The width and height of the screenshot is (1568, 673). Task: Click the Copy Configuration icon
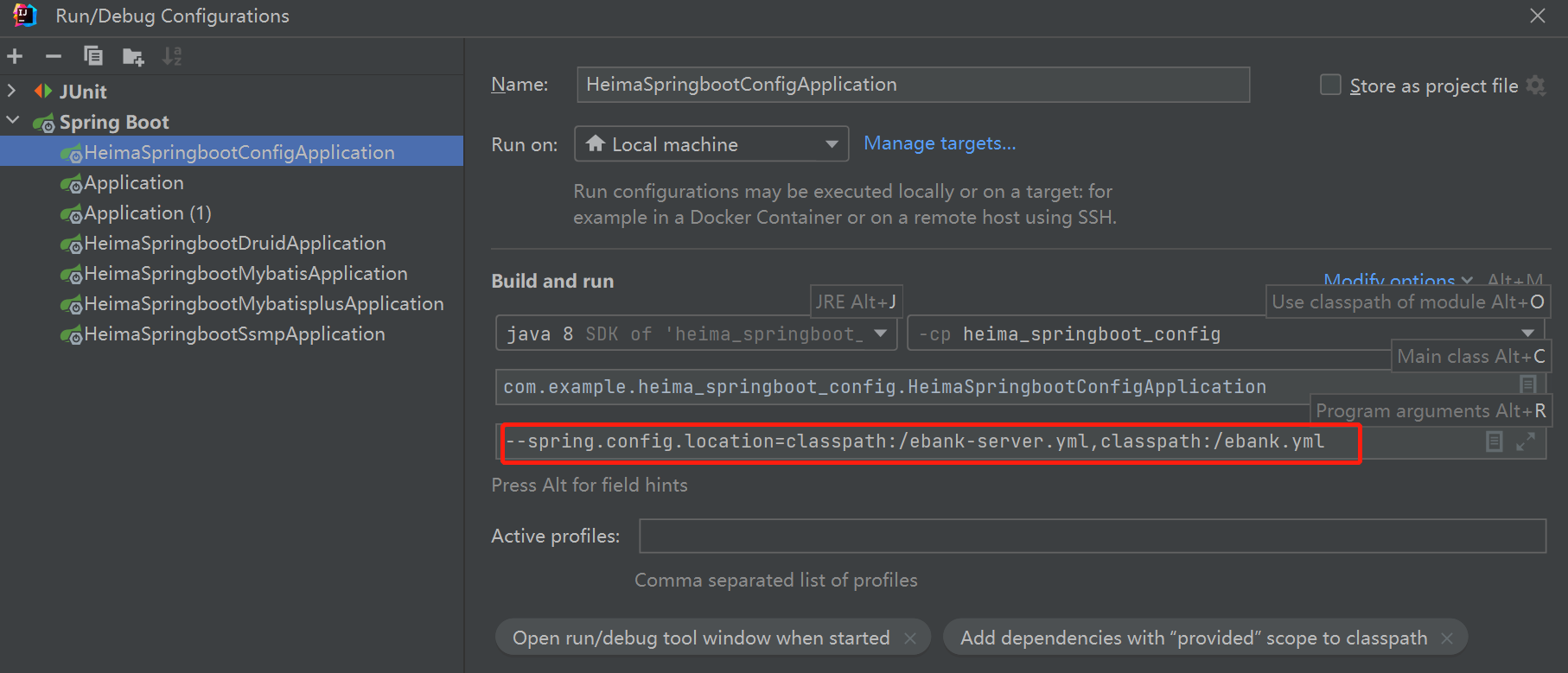(92, 57)
